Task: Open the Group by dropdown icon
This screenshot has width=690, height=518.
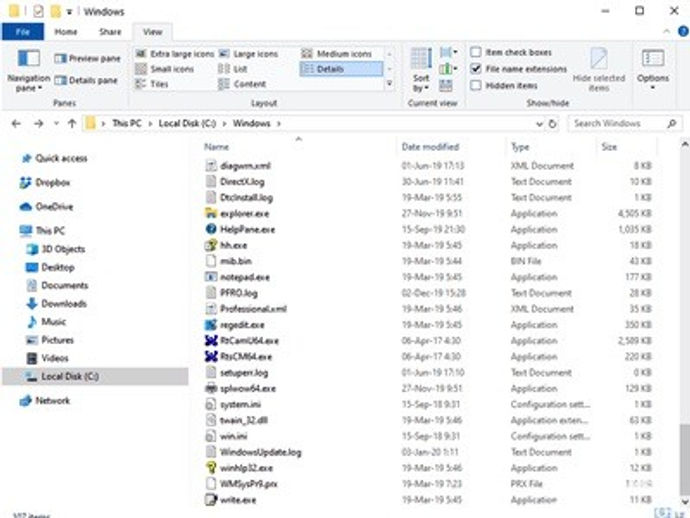Action: tap(448, 52)
